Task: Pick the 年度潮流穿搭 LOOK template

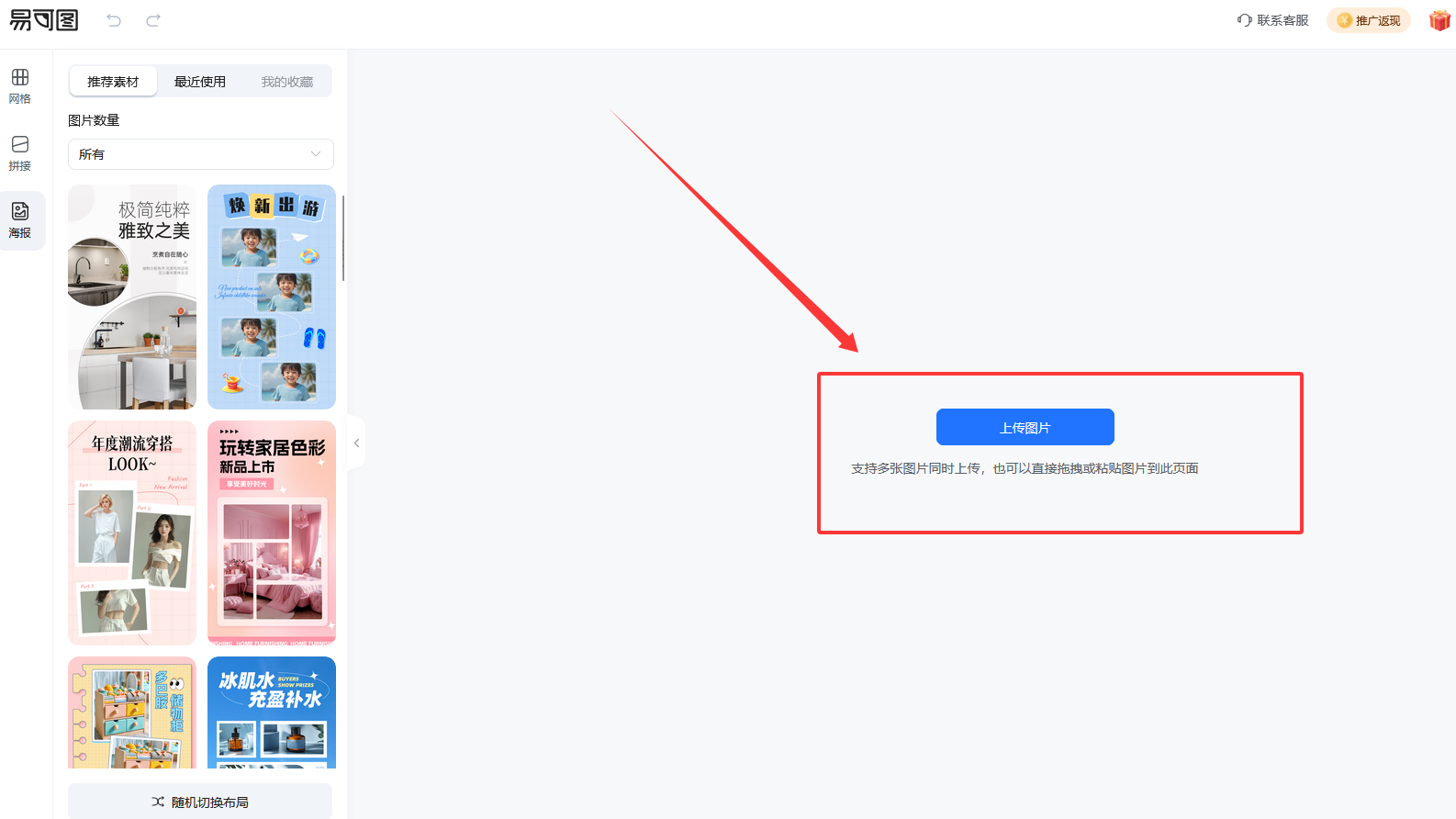Action: [132, 533]
